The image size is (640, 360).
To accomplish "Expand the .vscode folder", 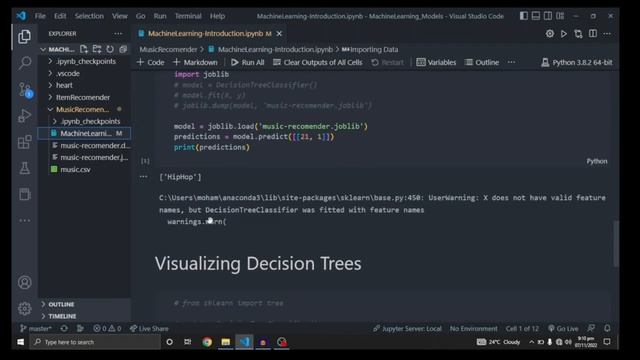I will coord(84,73).
